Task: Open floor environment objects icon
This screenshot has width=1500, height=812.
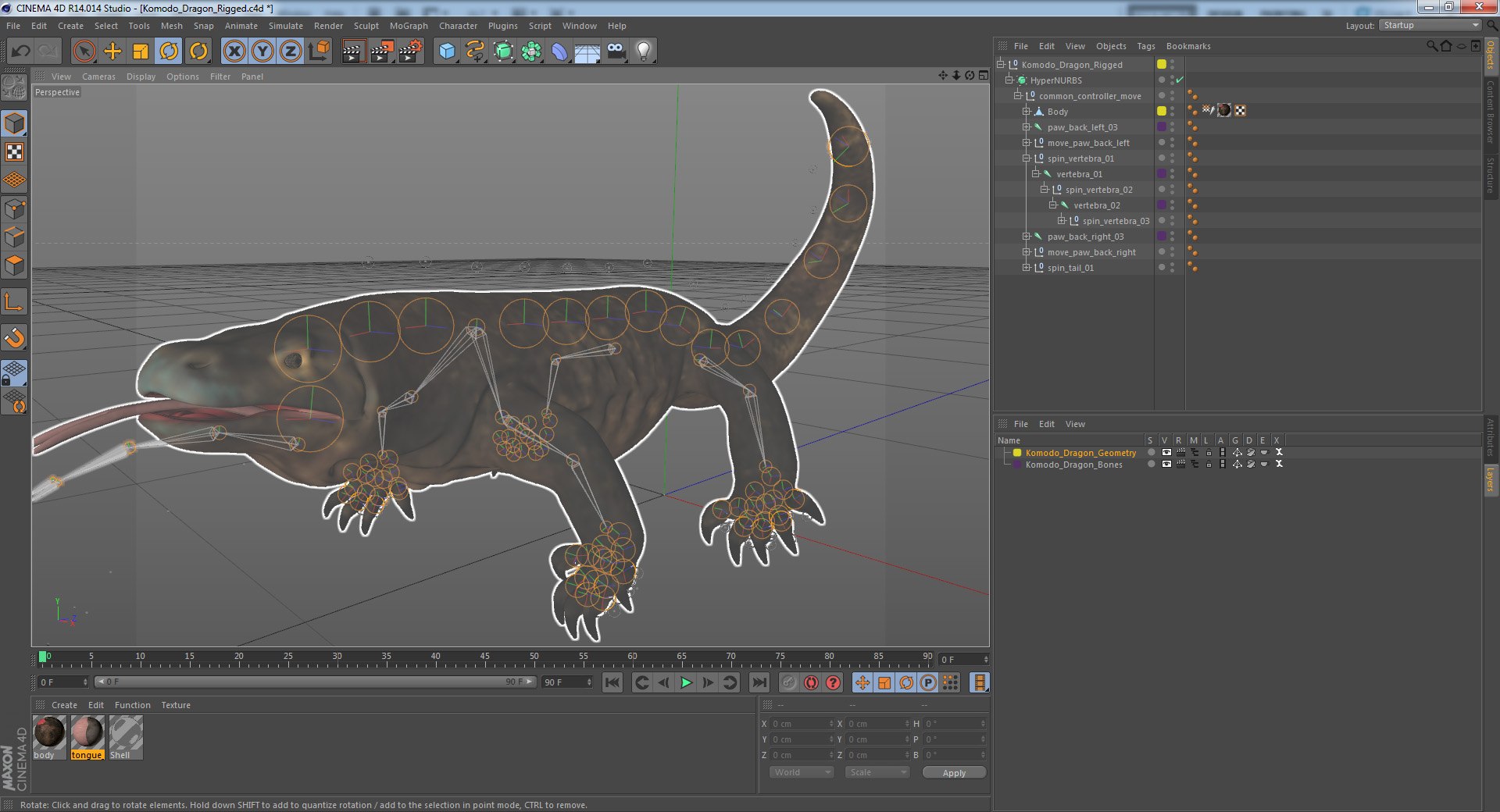Action: [x=587, y=52]
